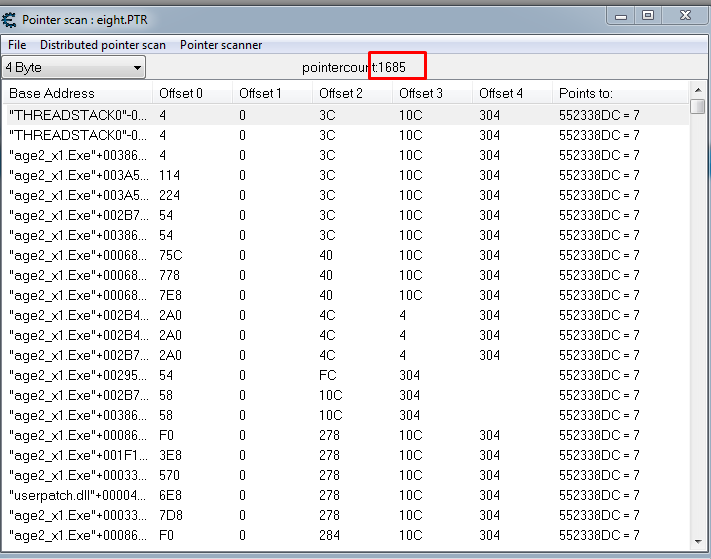Click the scrollbar up arrow
The width and height of the screenshot is (711, 559).
pyautogui.click(x=698, y=92)
